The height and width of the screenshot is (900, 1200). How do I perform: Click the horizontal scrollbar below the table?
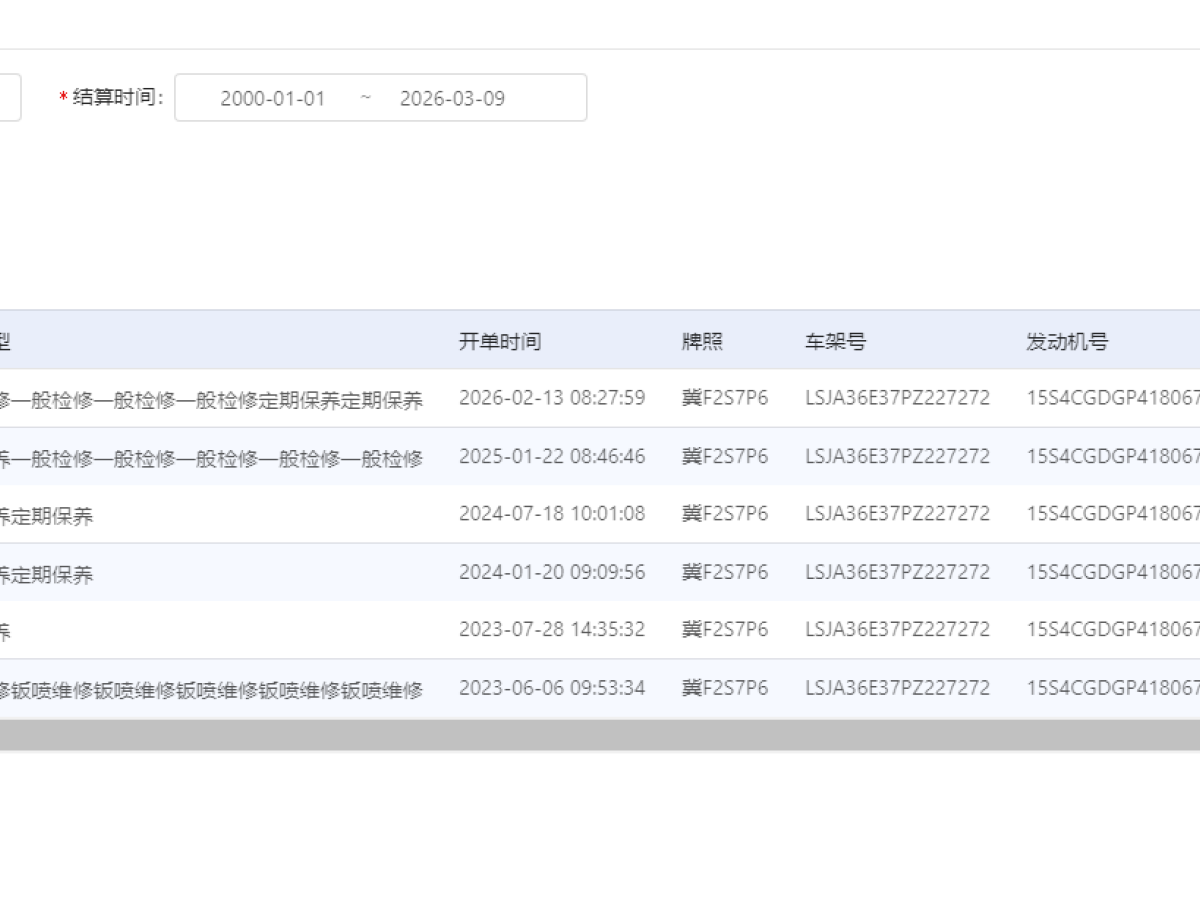(x=600, y=735)
